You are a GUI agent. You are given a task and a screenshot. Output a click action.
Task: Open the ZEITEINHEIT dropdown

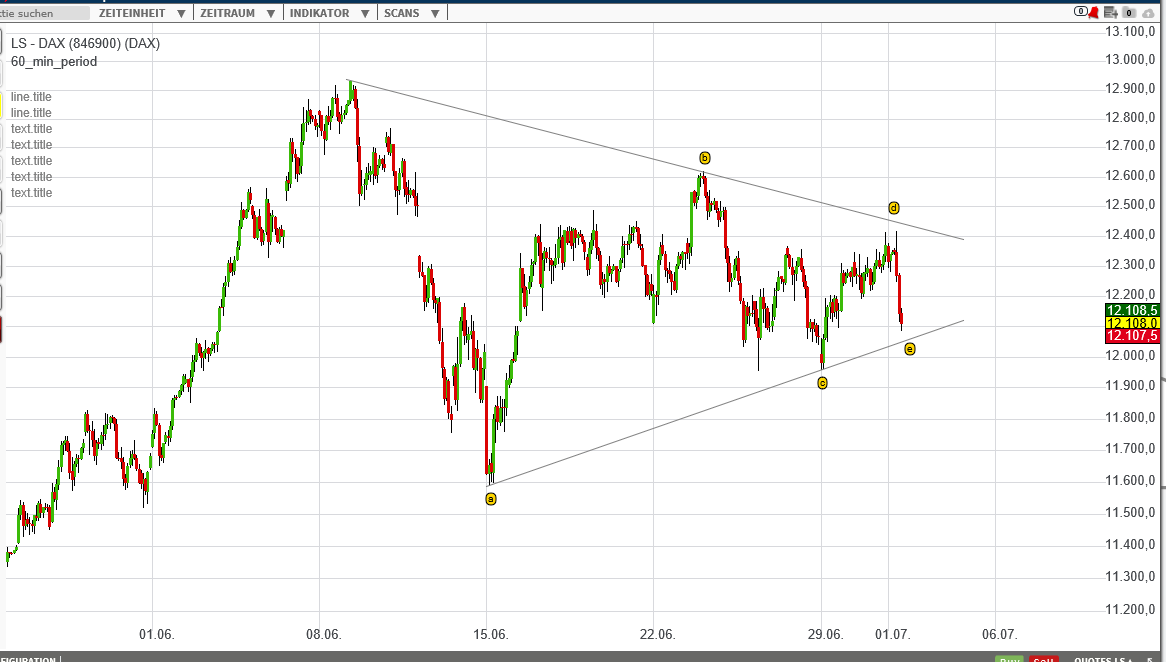[139, 13]
